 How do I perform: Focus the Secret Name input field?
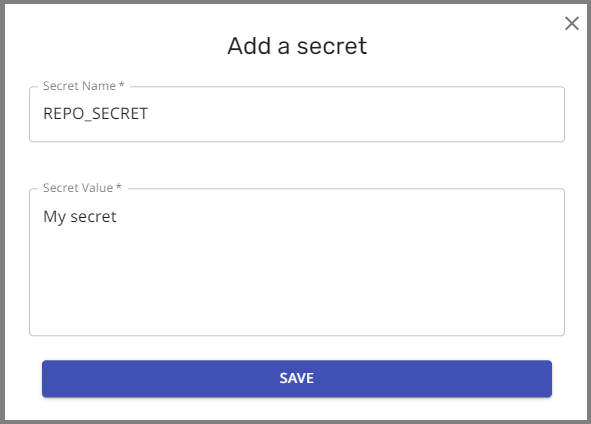297,114
